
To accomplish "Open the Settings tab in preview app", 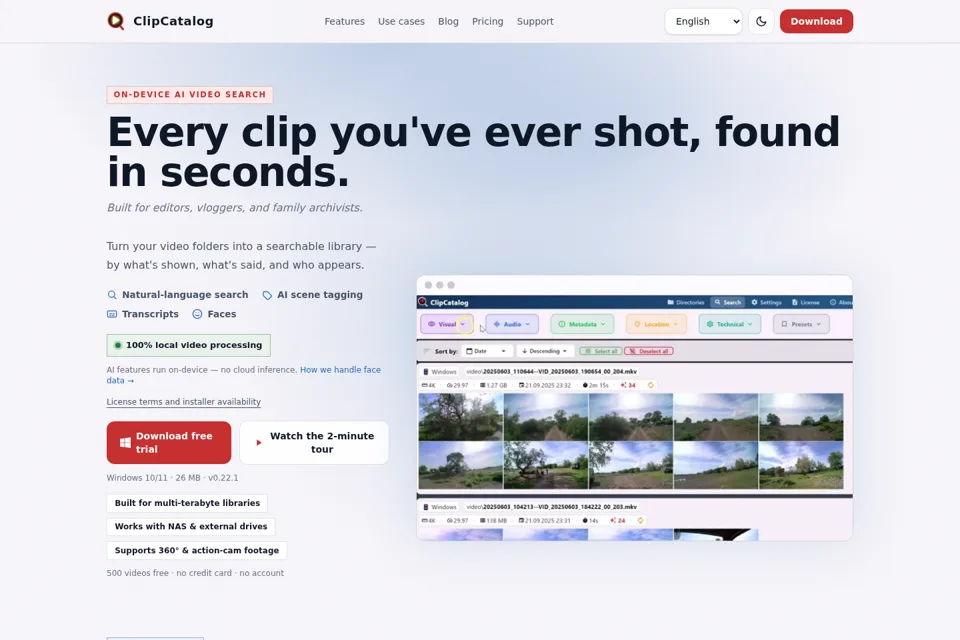I will [766, 303].
